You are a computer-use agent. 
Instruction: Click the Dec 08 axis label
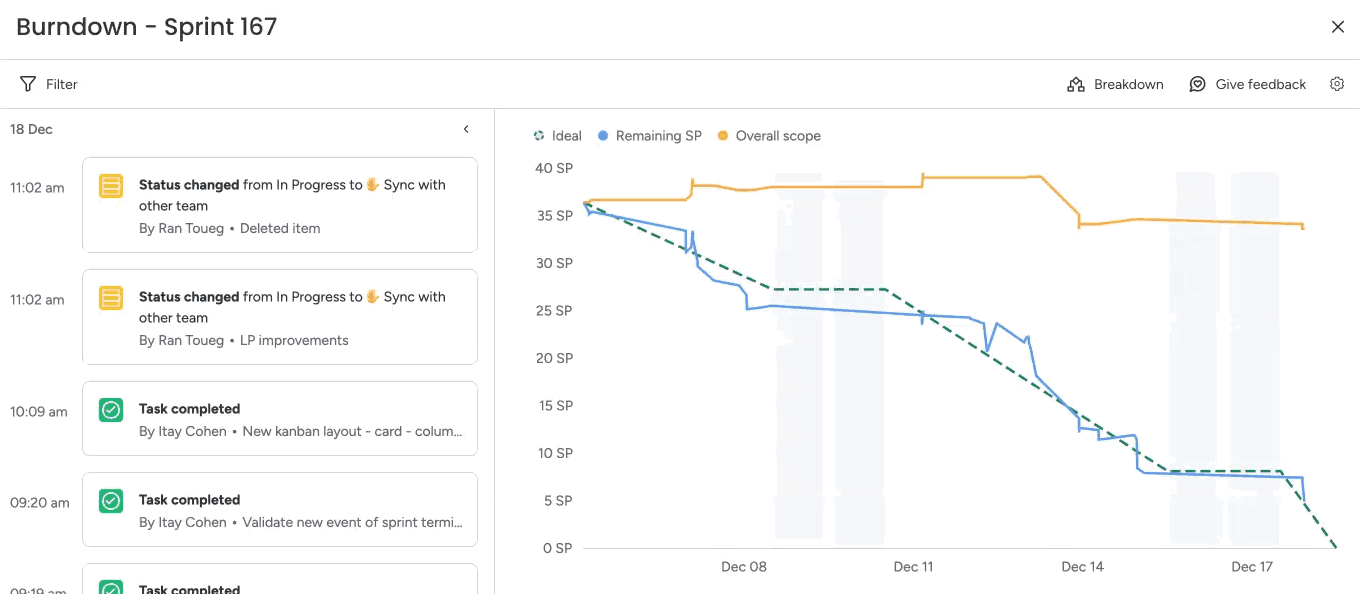click(744, 567)
